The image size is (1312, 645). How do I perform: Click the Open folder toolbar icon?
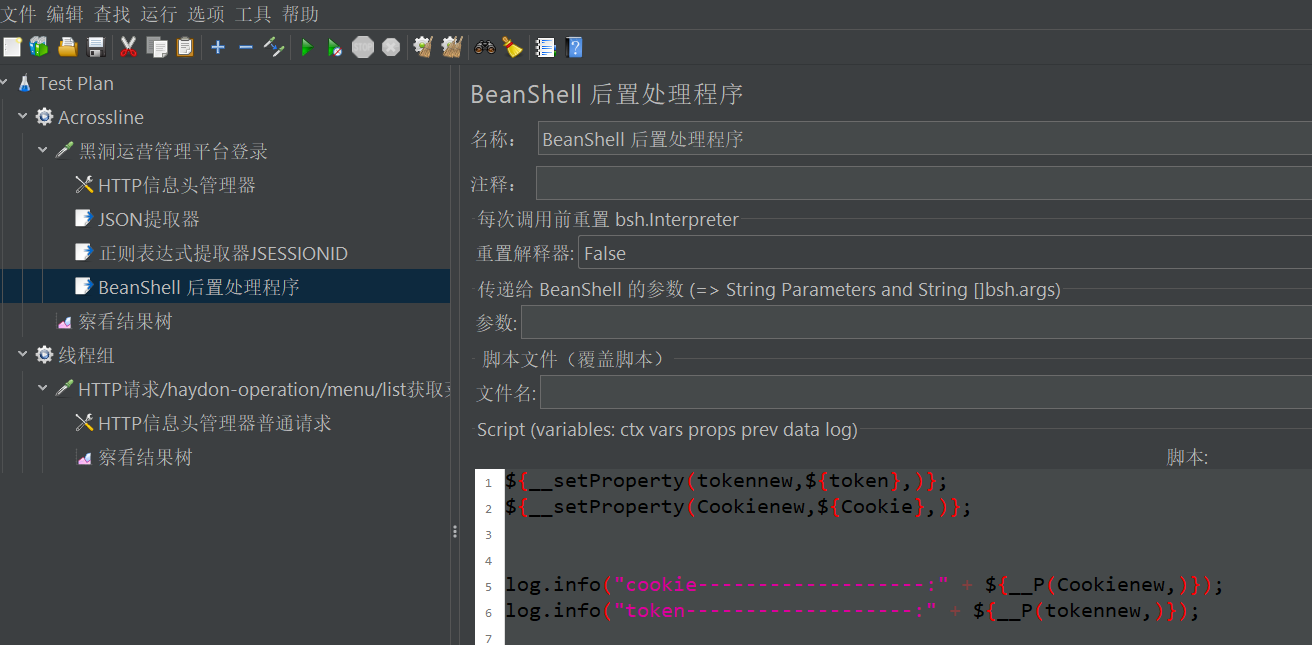67,47
